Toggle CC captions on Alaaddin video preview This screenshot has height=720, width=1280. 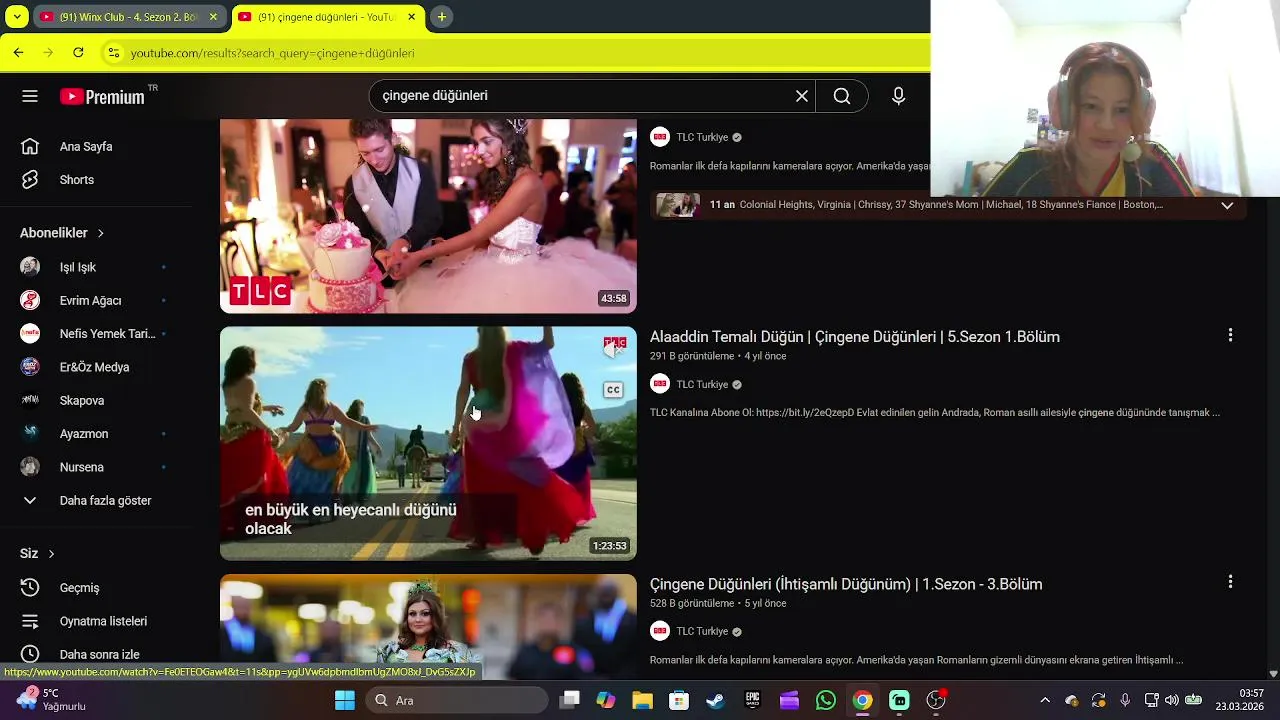pyautogui.click(x=613, y=390)
